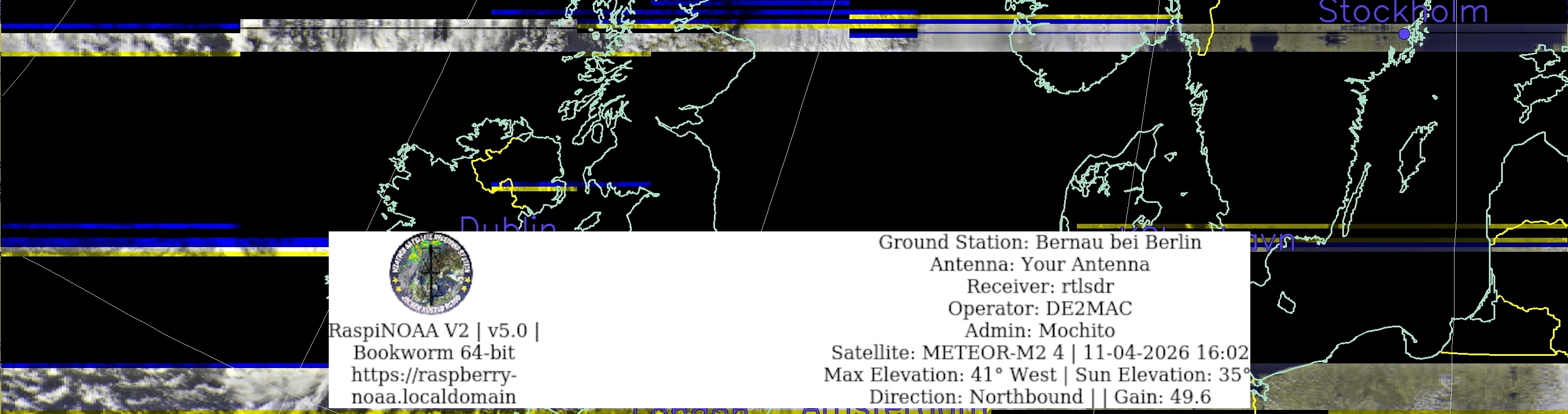Click the circular RaspiNOAA station logo
Image resolution: width=1568 pixels, height=414 pixels.
(431, 273)
